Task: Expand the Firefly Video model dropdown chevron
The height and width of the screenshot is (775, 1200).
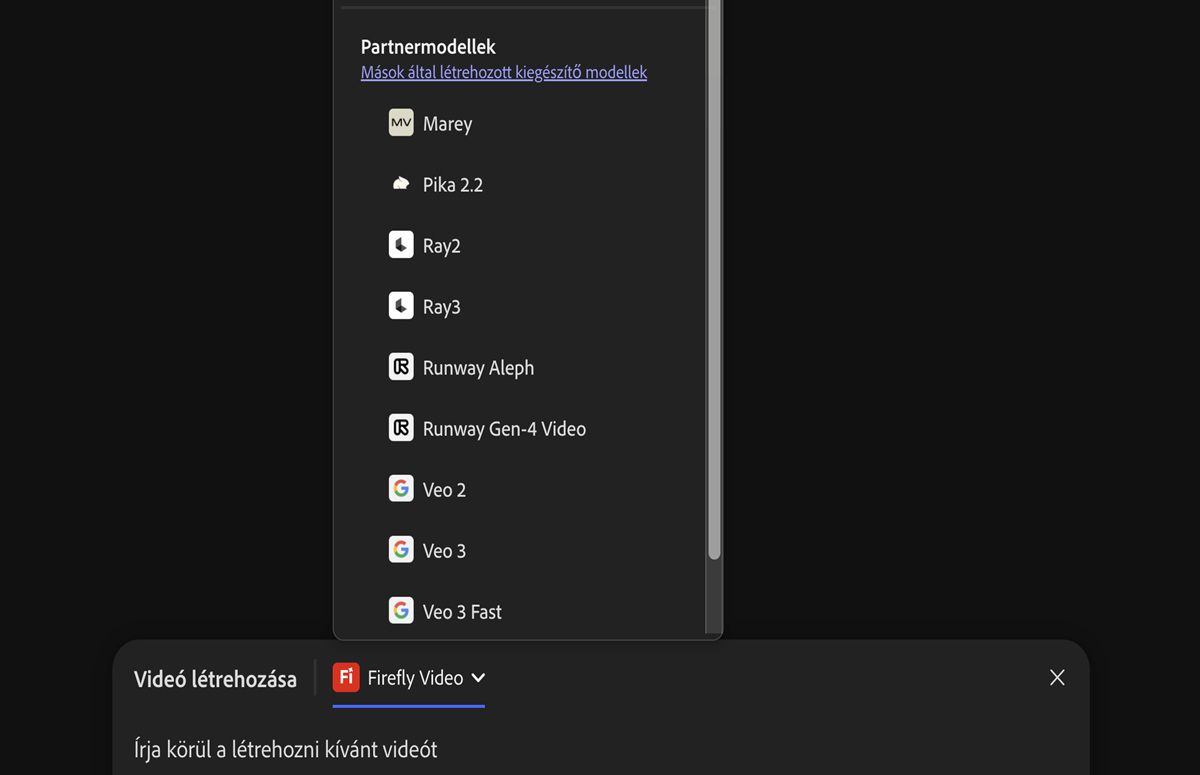Action: coord(478,678)
